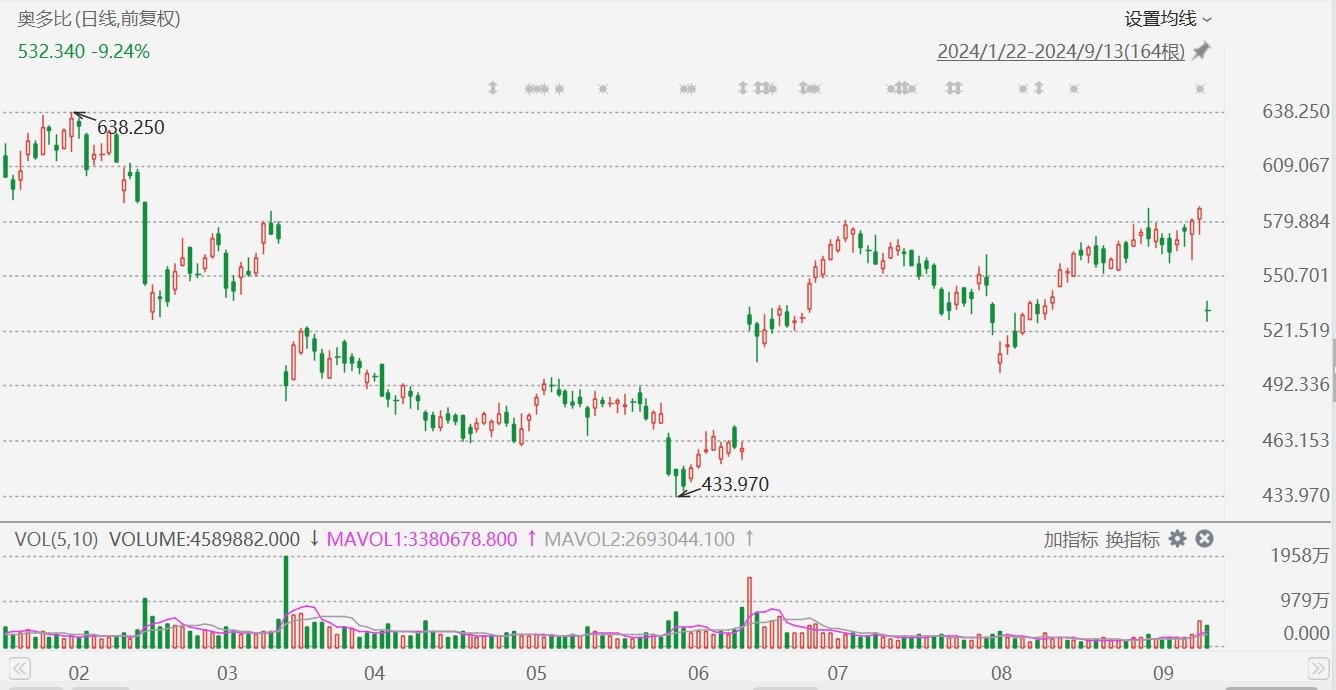Click the 638.250 high price annotation
Image resolution: width=1336 pixels, height=690 pixels.
130,127
